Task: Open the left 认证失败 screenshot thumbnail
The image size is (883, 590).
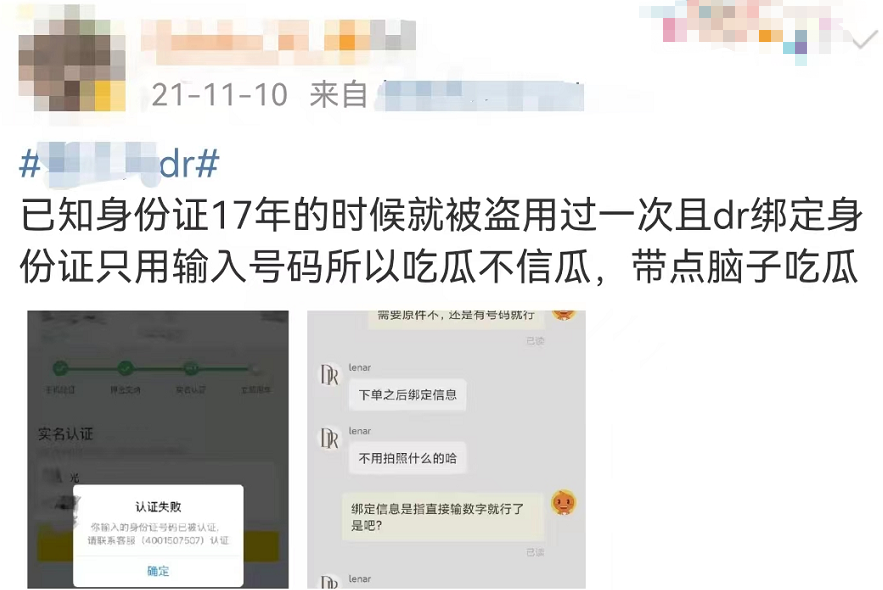Action: [158, 449]
